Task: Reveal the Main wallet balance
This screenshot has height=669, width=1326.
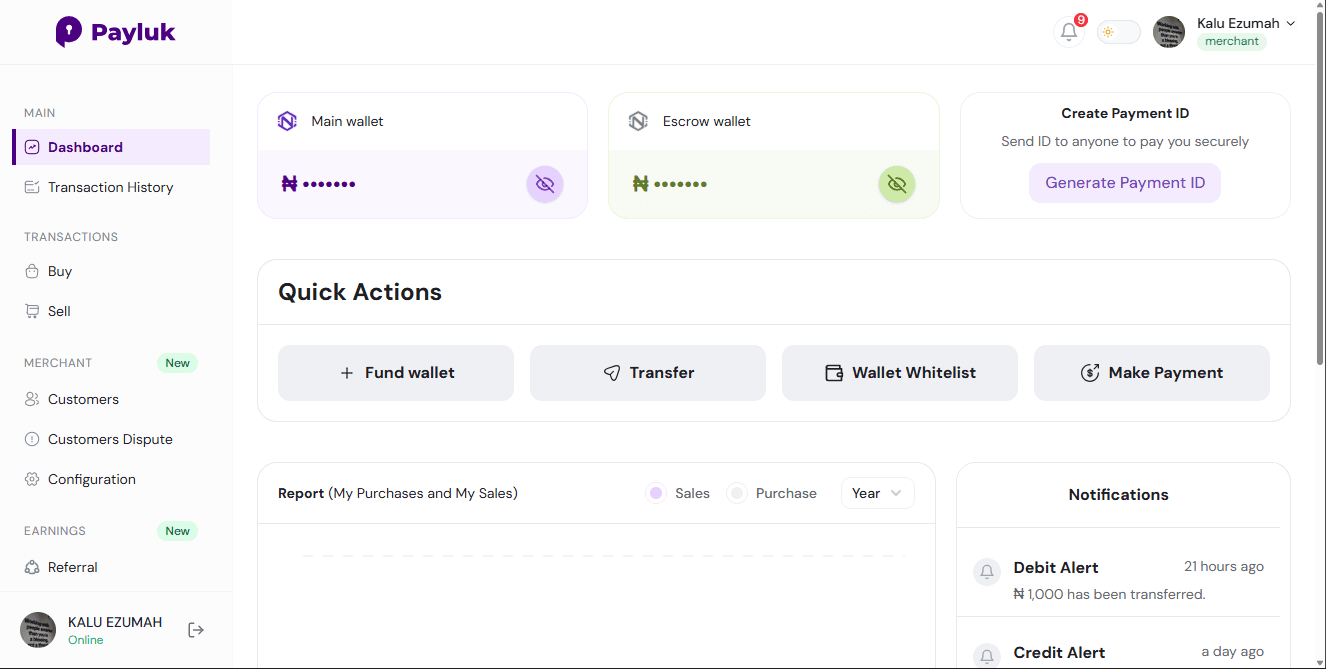Action: coord(545,184)
